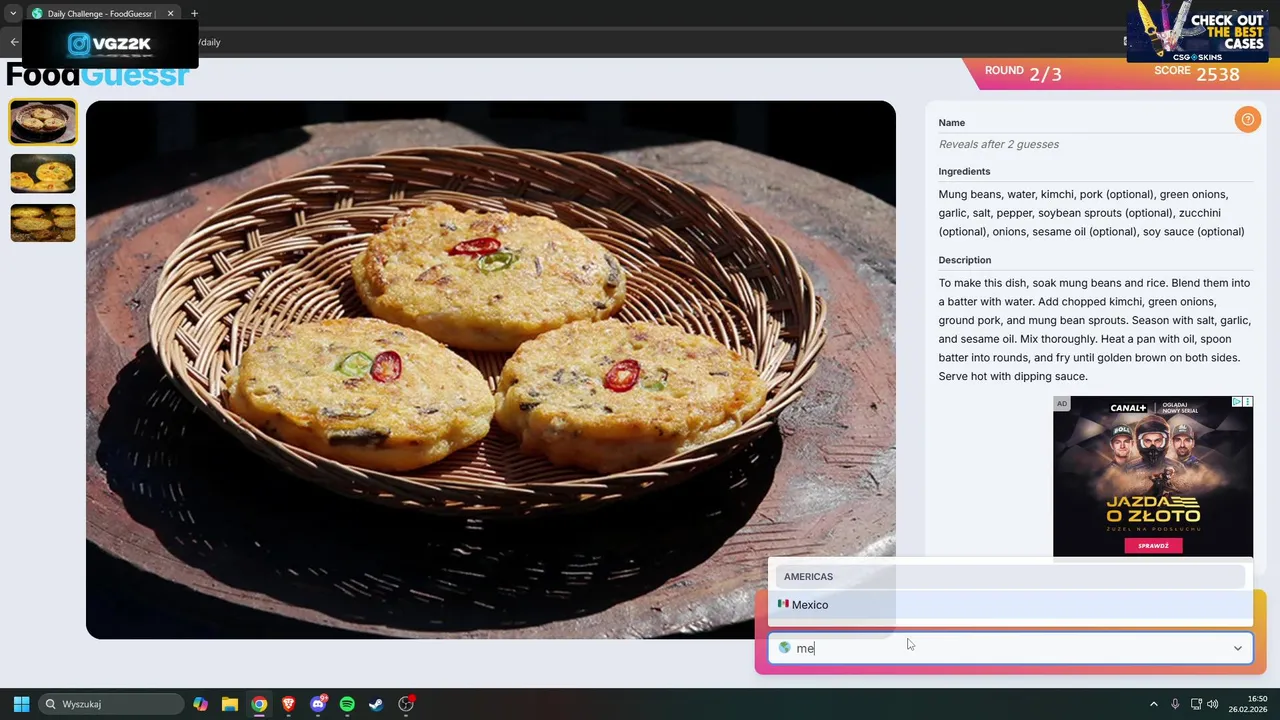Click the Description heading

[x=964, y=260]
